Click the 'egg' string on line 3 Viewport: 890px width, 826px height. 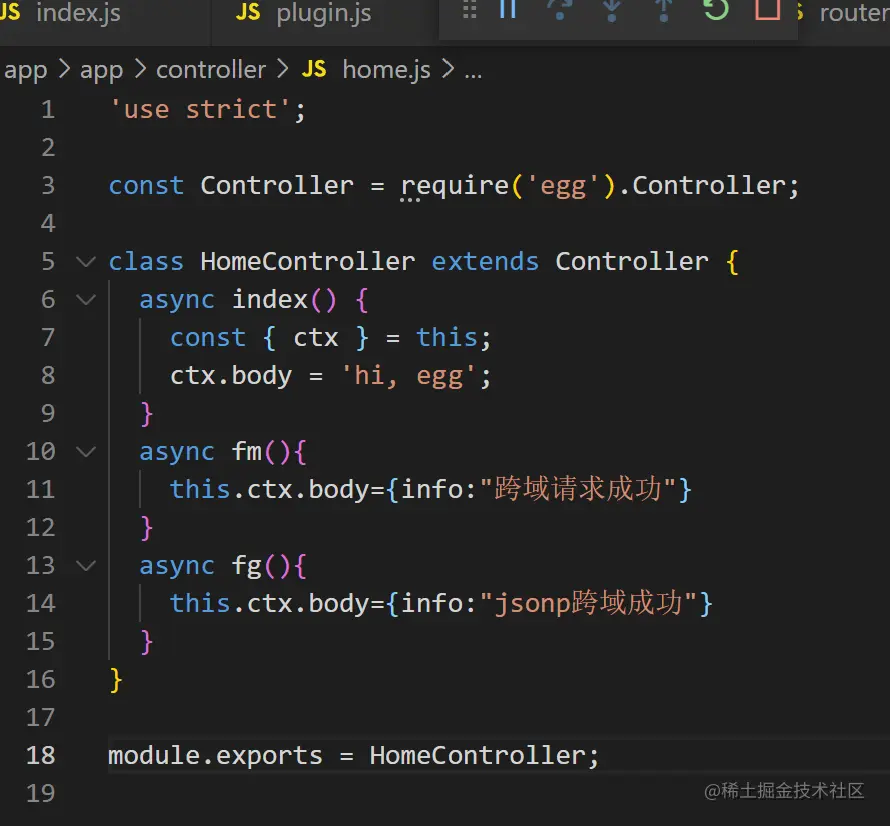pyautogui.click(x=562, y=186)
